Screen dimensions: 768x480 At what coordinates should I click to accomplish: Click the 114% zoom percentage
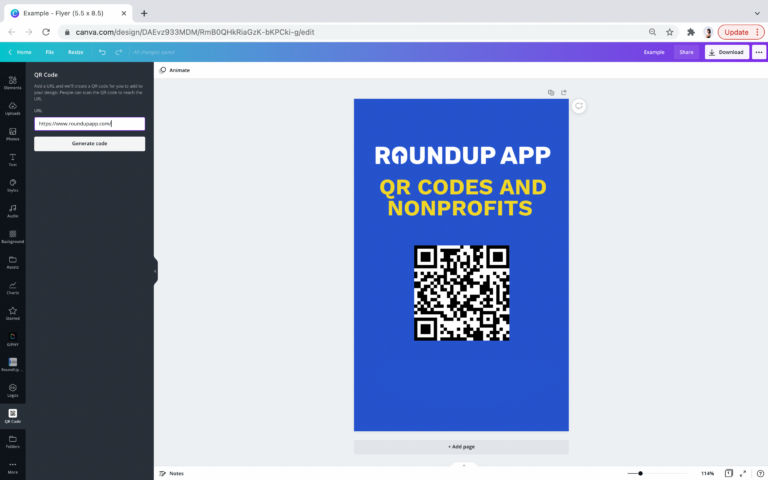(707, 473)
